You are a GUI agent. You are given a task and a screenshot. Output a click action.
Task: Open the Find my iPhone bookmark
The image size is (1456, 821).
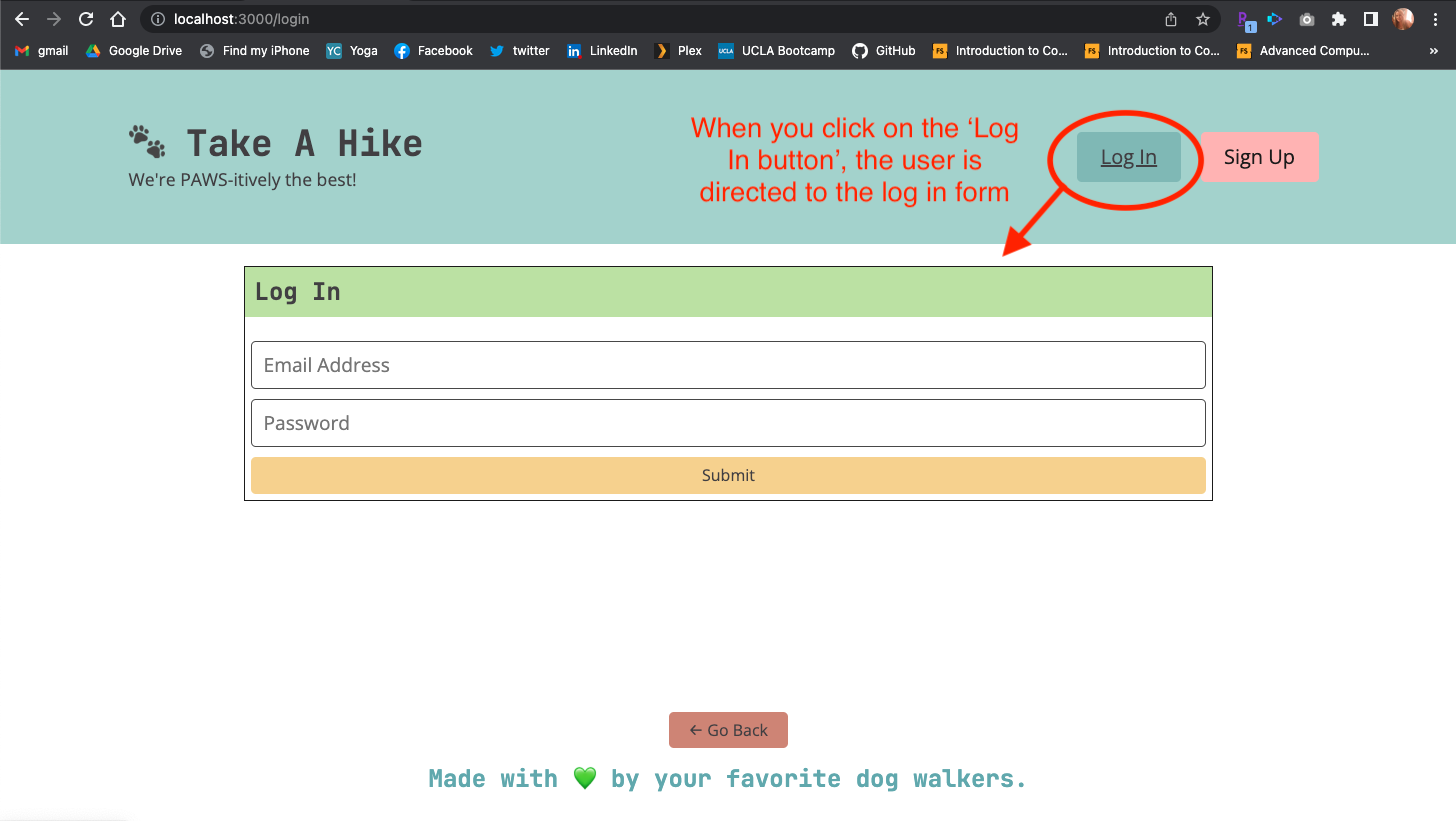click(255, 51)
